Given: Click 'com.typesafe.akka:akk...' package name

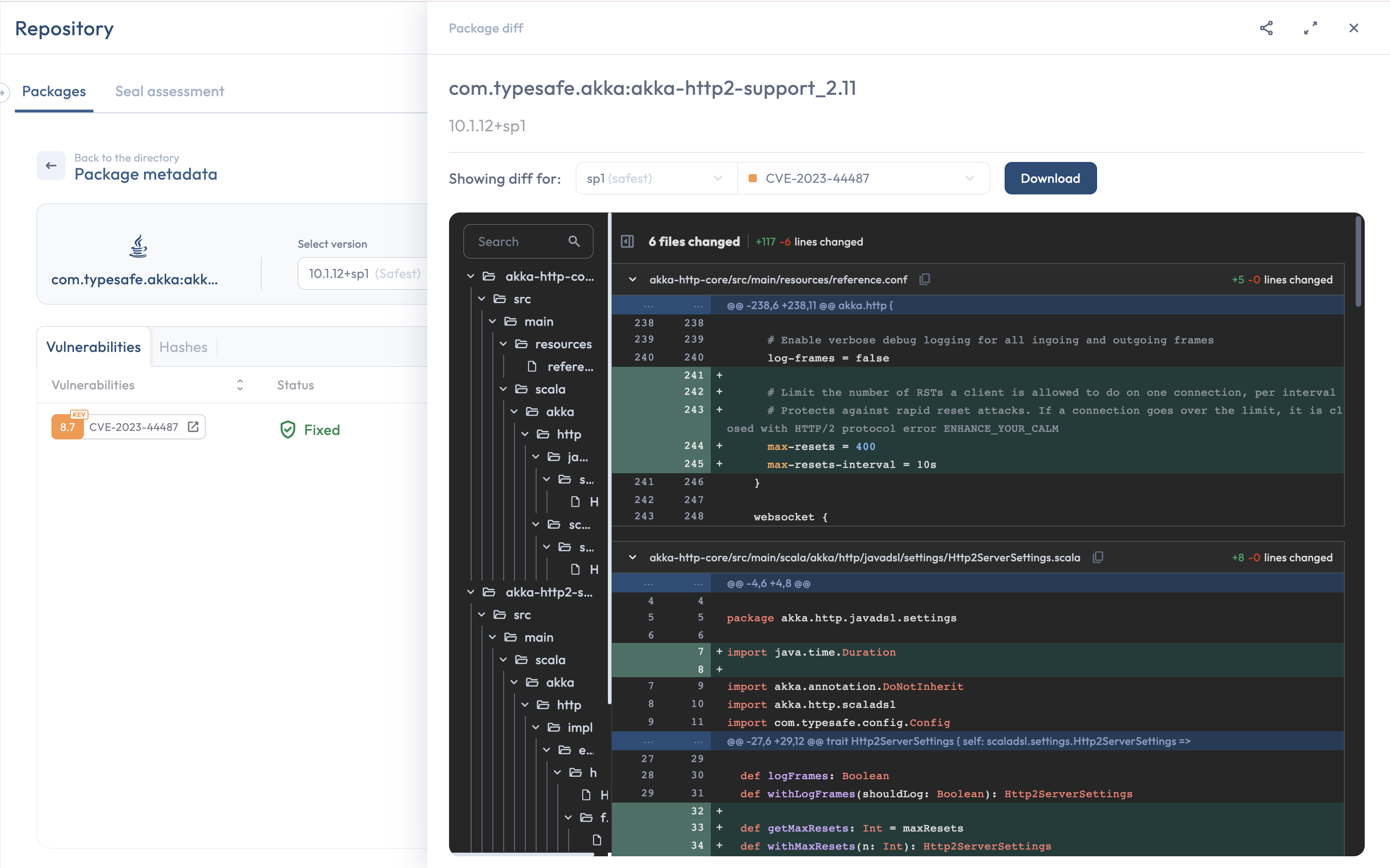Looking at the screenshot, I should (x=134, y=280).
